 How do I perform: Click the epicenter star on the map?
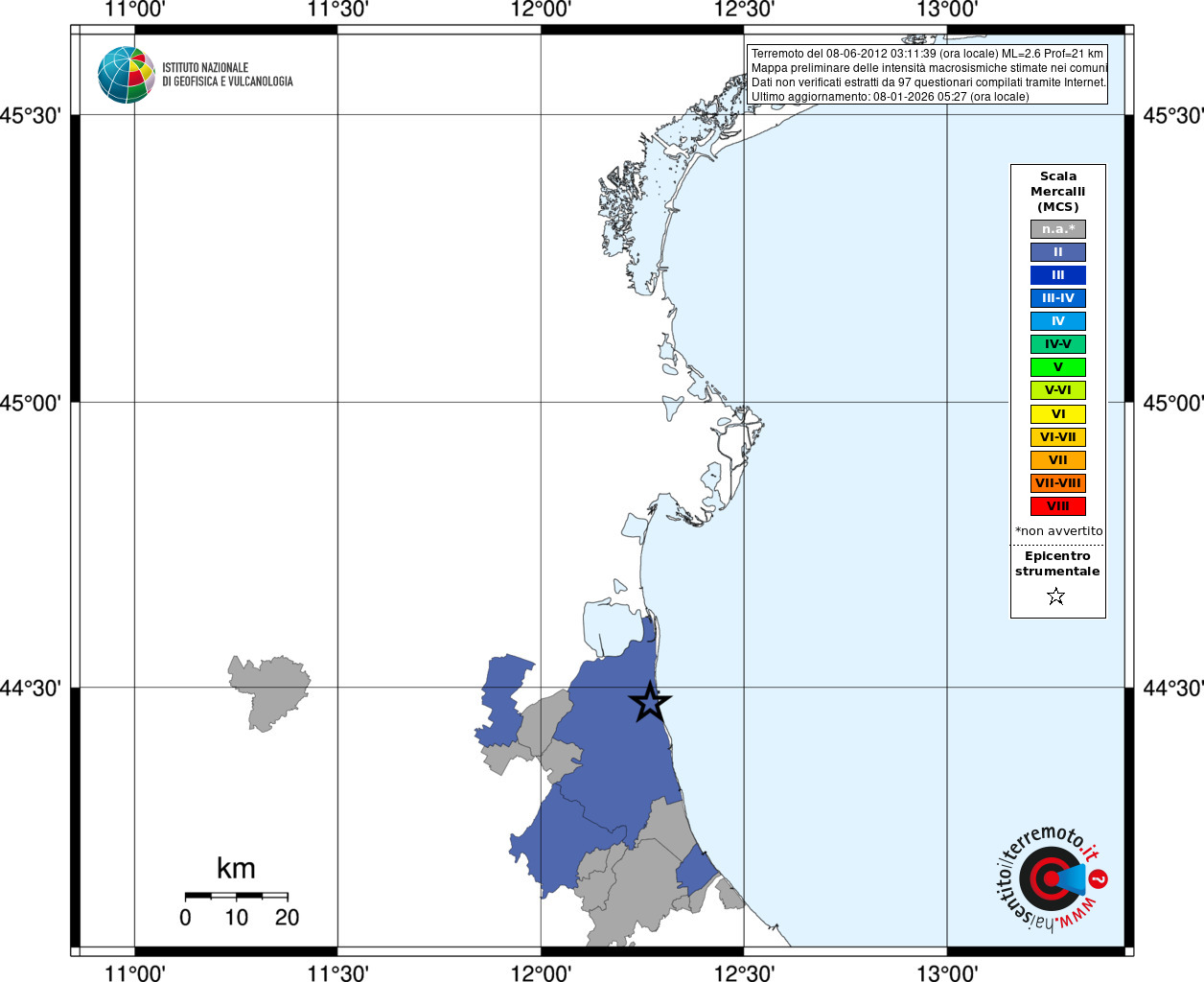tap(650, 702)
